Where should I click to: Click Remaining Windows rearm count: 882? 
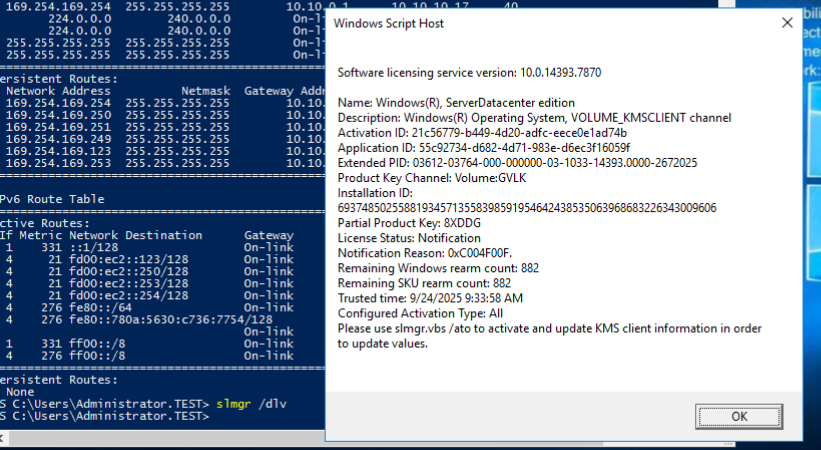[x=438, y=268]
